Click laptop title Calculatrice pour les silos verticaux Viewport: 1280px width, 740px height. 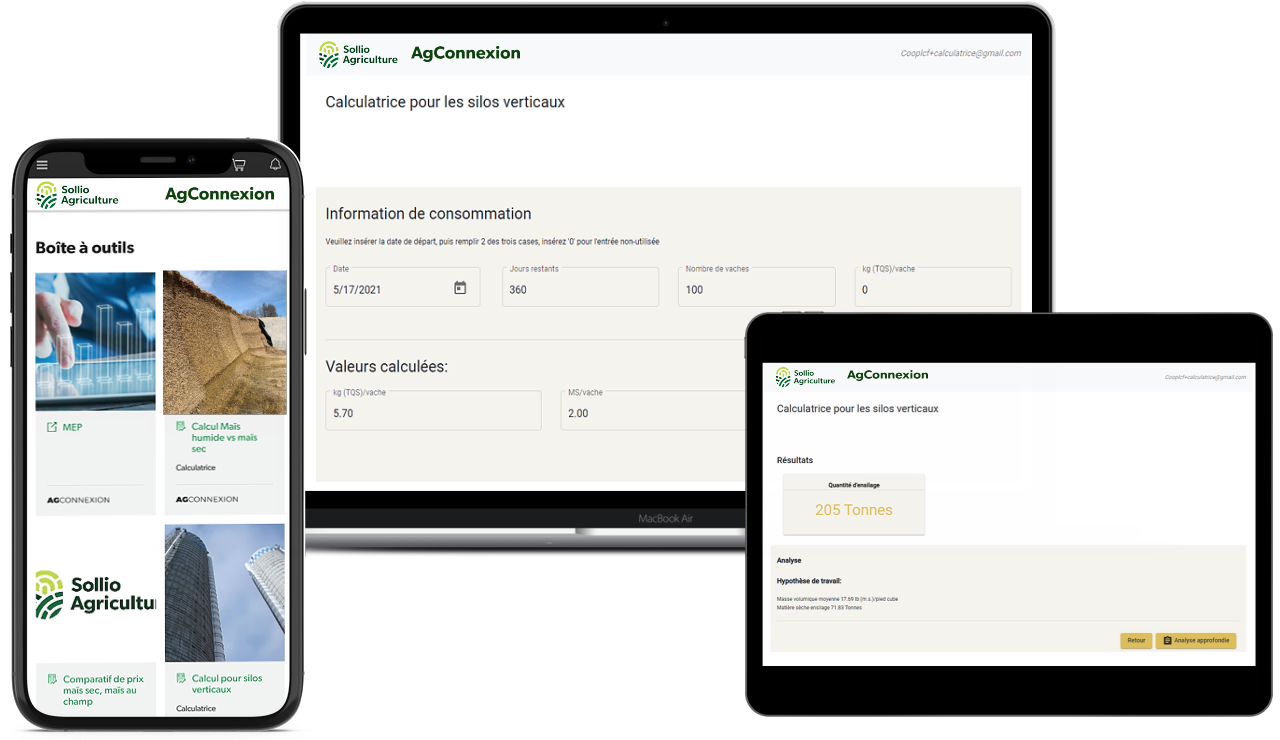pos(445,102)
